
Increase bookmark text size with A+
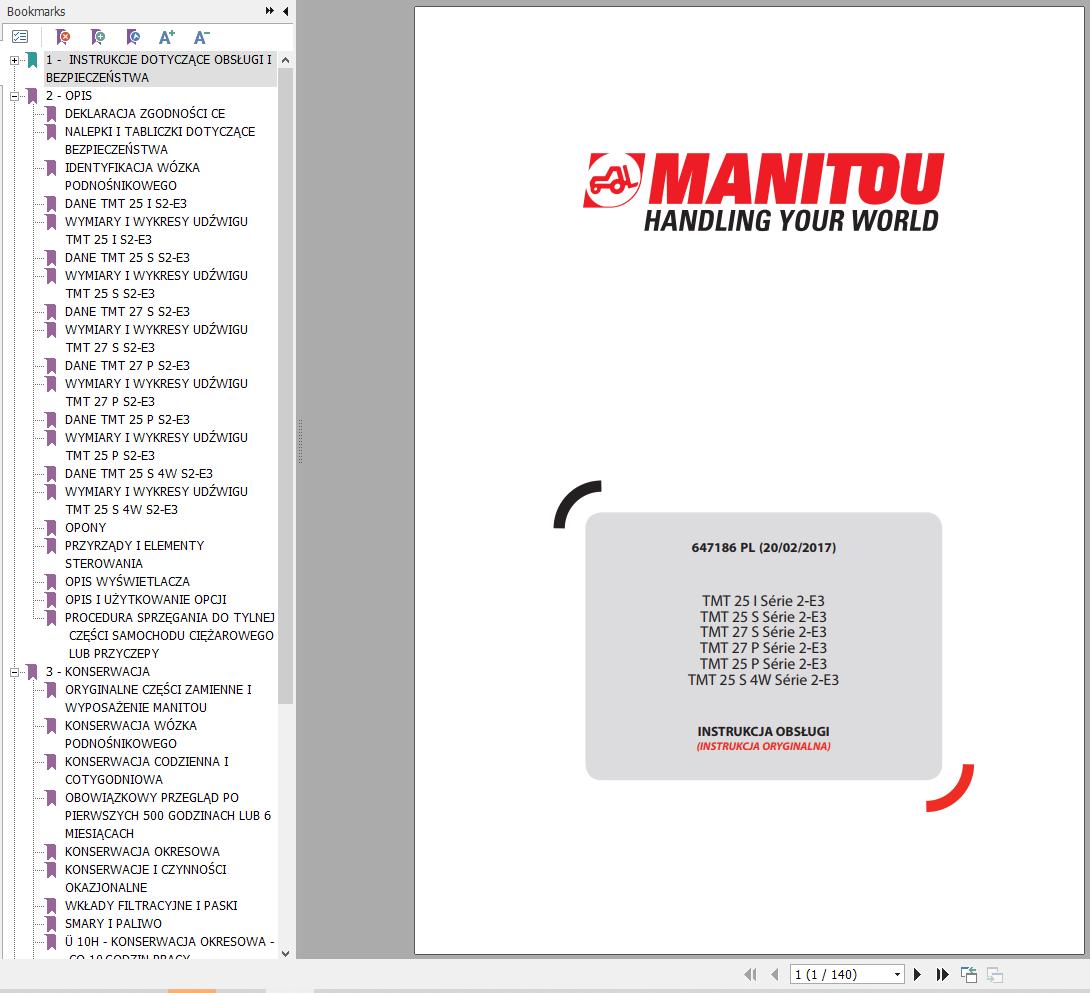coord(167,37)
